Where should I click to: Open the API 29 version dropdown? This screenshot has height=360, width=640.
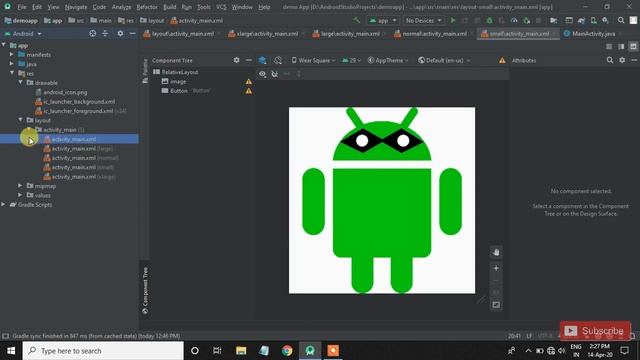[351, 60]
